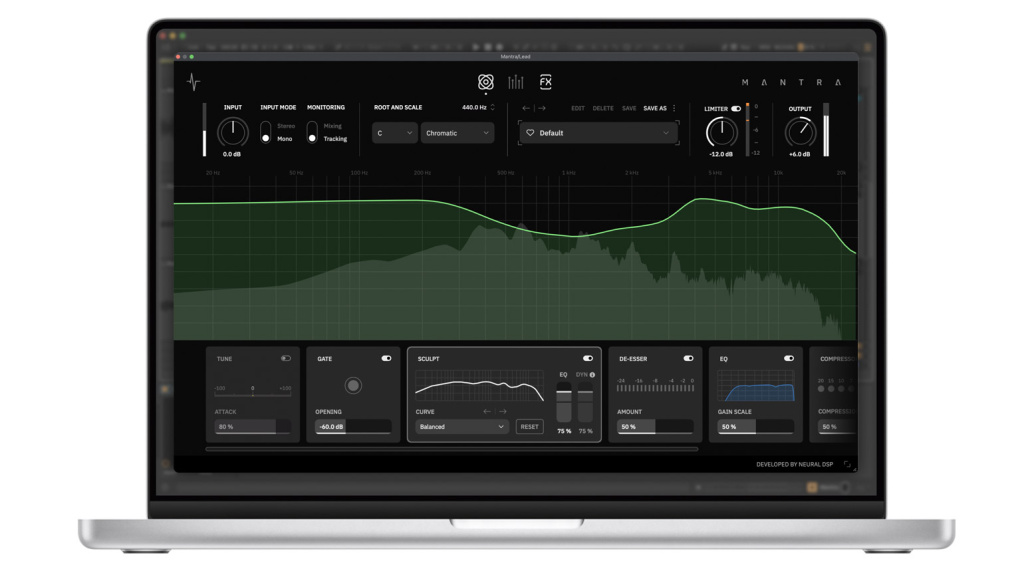Expand the Default preset dropdown

click(598, 133)
